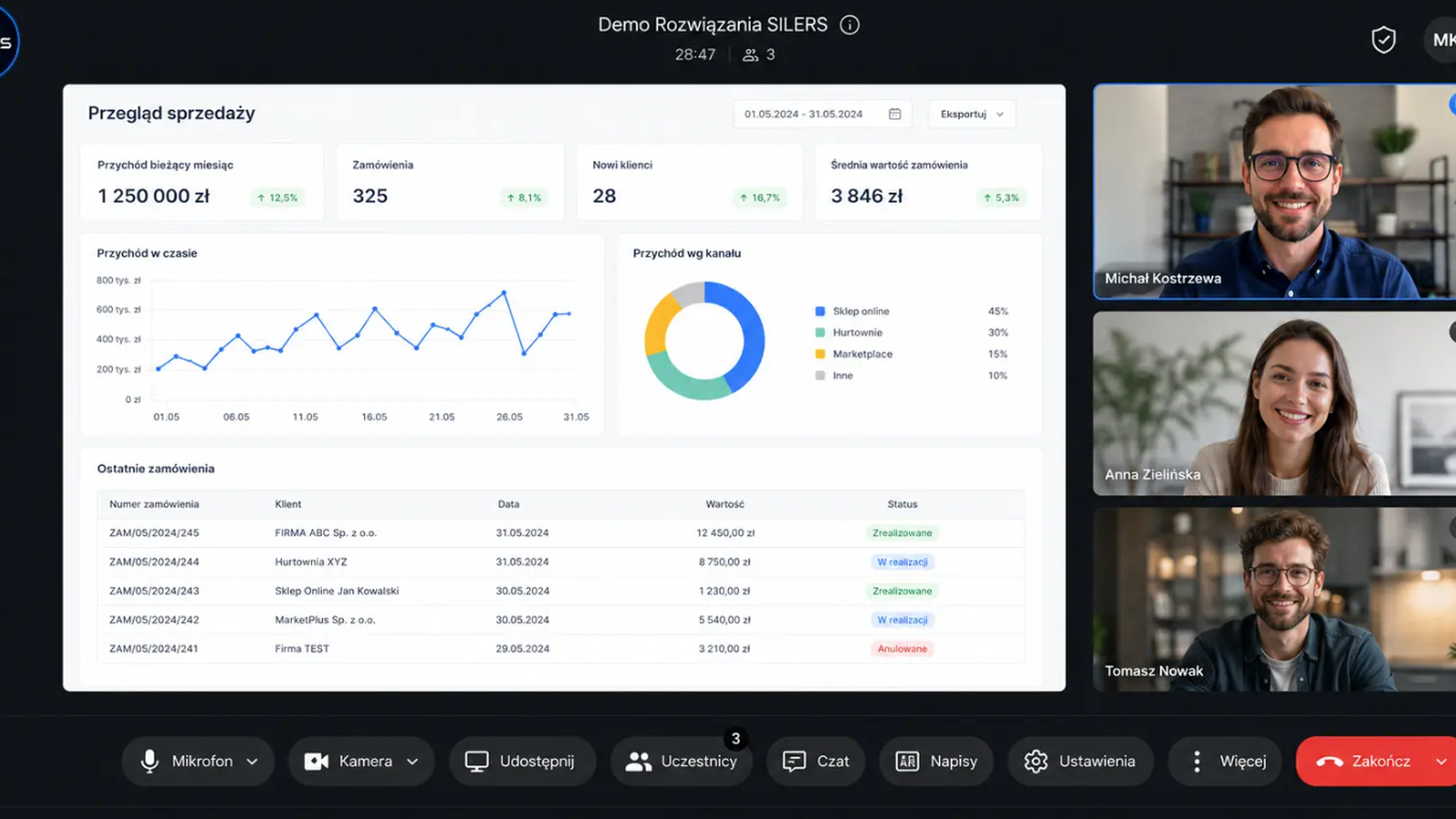Screen dimensions: 1456x819
Task: Click the Udostępnij screen share button
Action: pyautogui.click(x=521, y=761)
